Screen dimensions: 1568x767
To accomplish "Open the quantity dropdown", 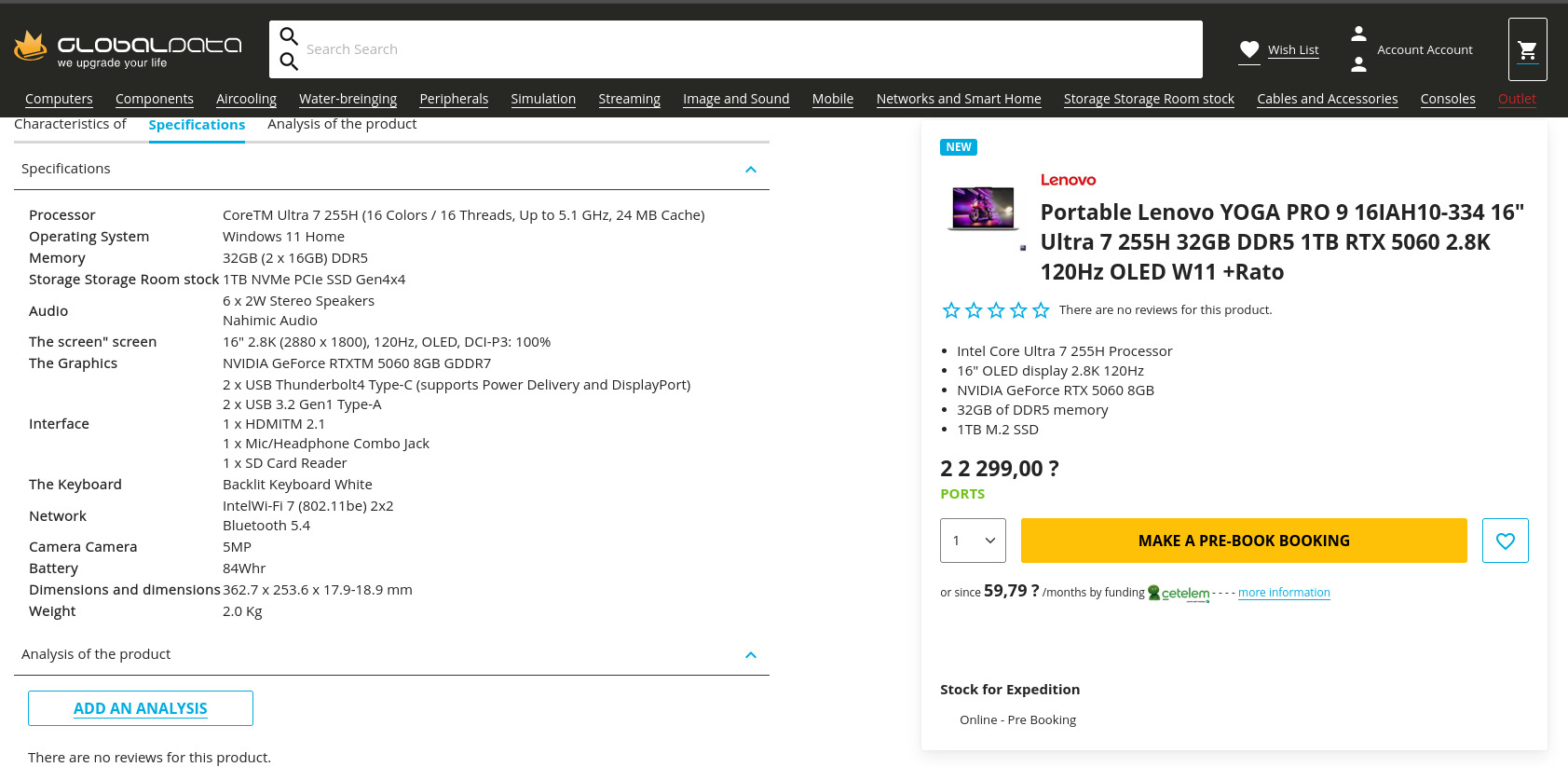I will [x=973, y=541].
